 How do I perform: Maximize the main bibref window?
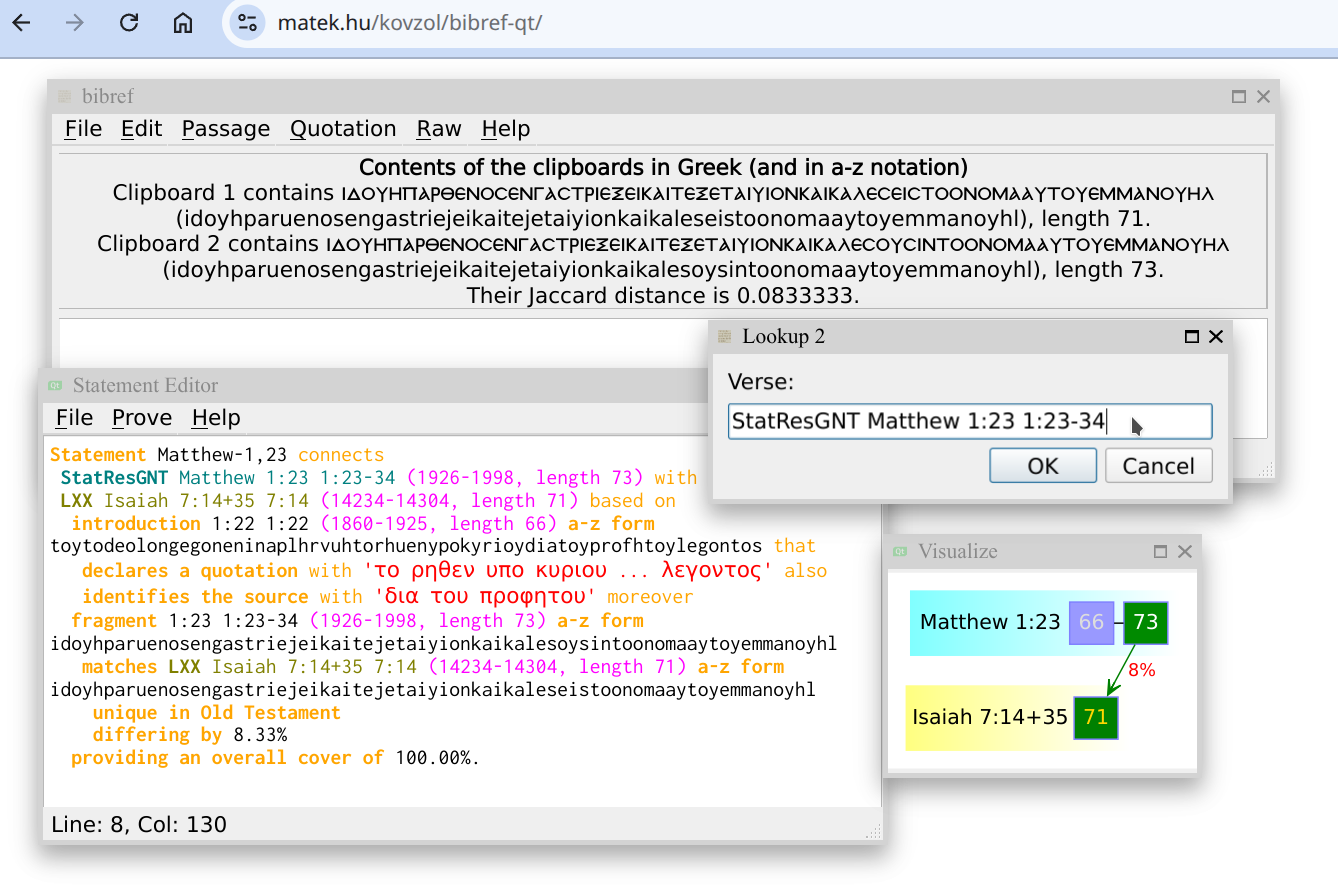pyautogui.click(x=1239, y=97)
